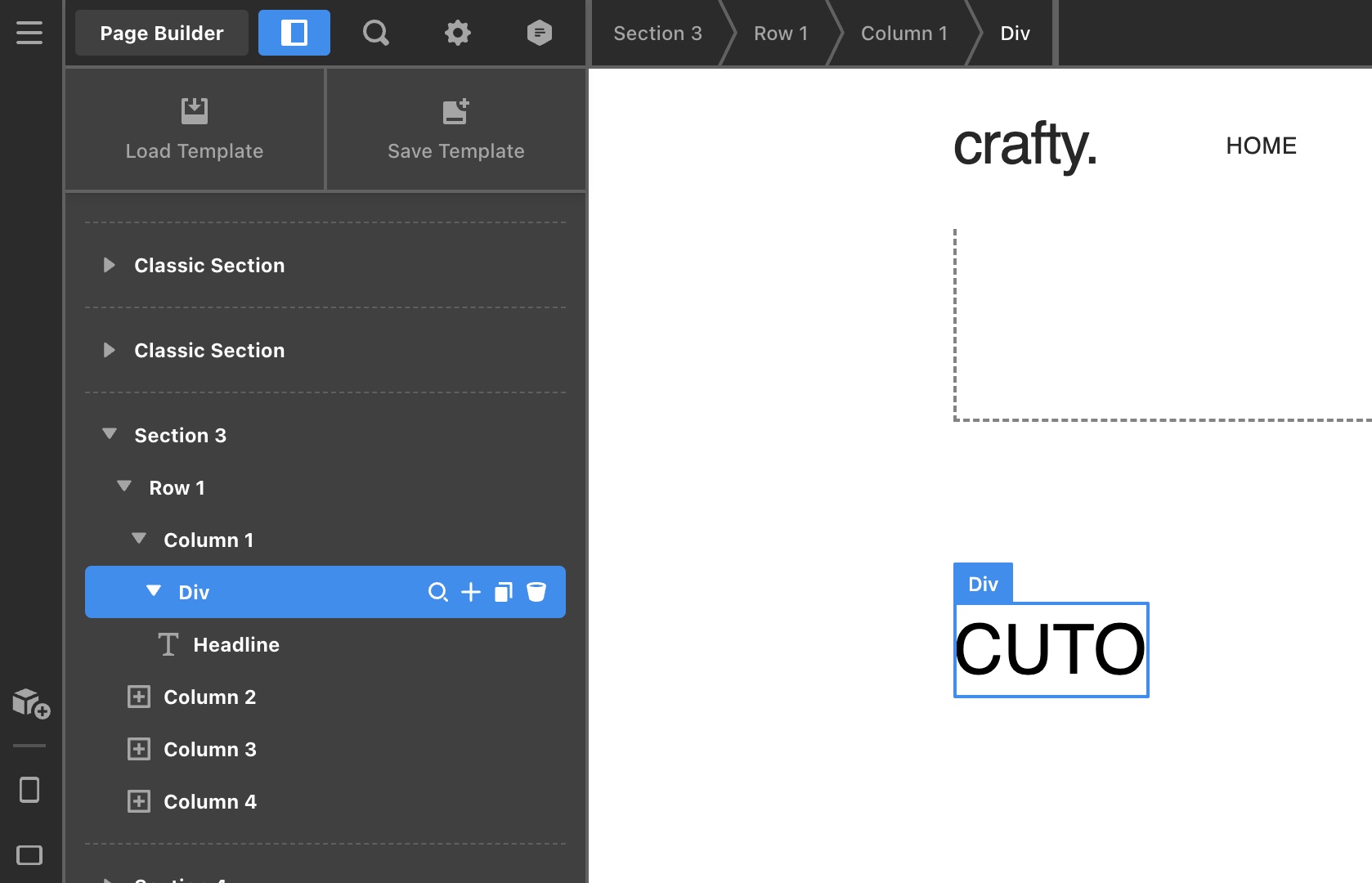Add element inside Div with plus icon
Viewport: 1372px width, 883px height.
point(471,592)
